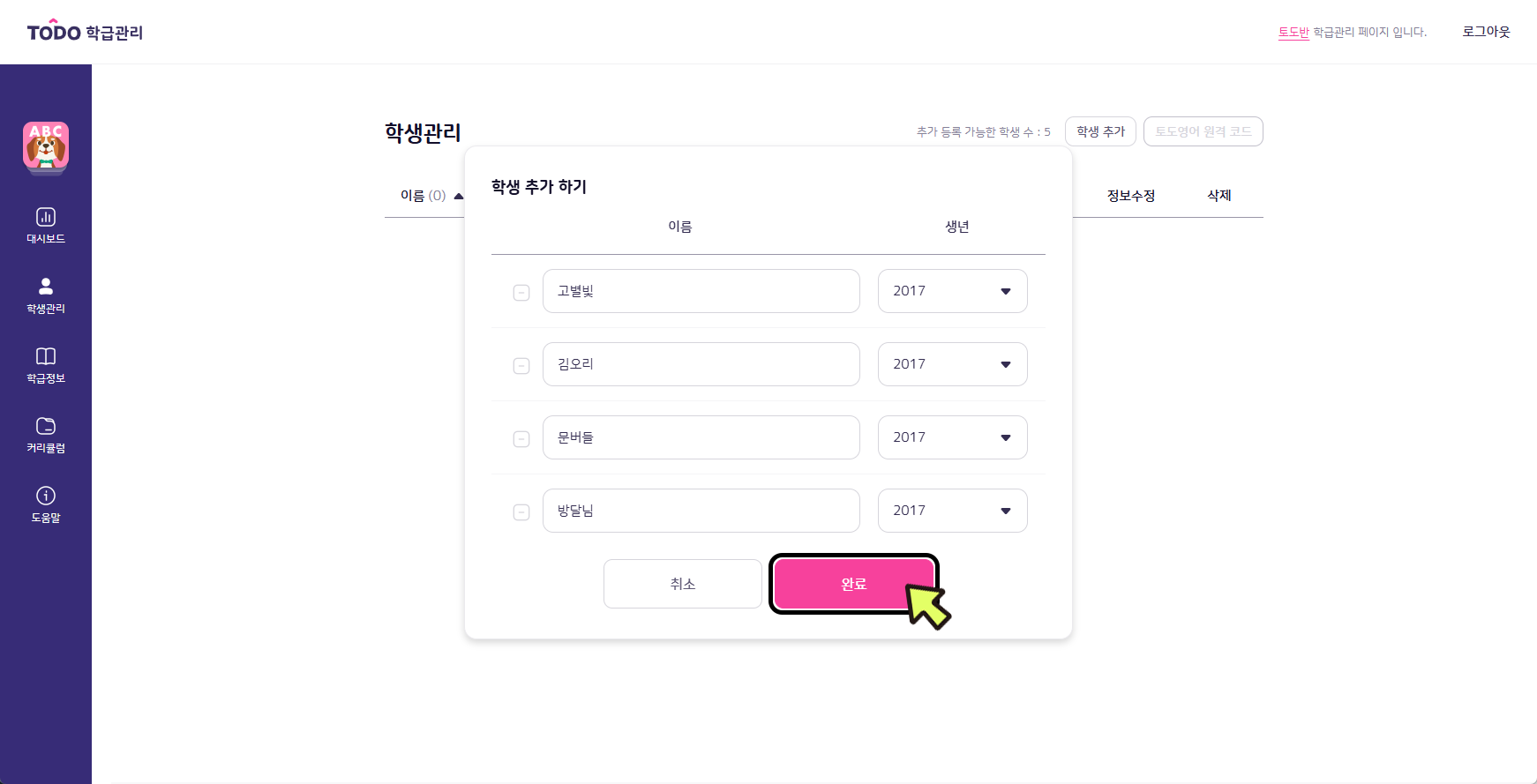Expand the birth year dropdown for 문버들
This screenshot has width=1537, height=784.
[953, 437]
